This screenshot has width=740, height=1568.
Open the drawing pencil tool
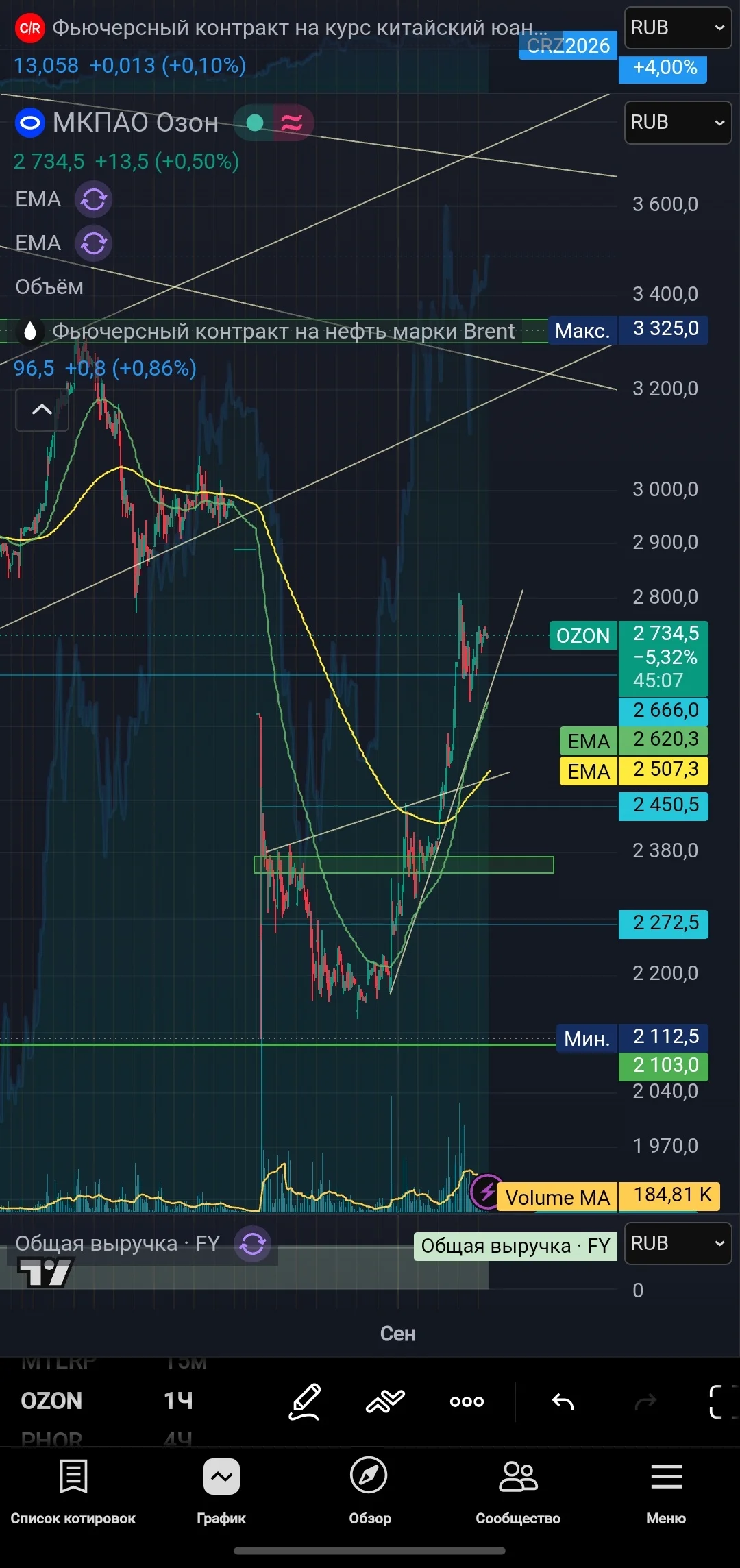[x=305, y=1401]
